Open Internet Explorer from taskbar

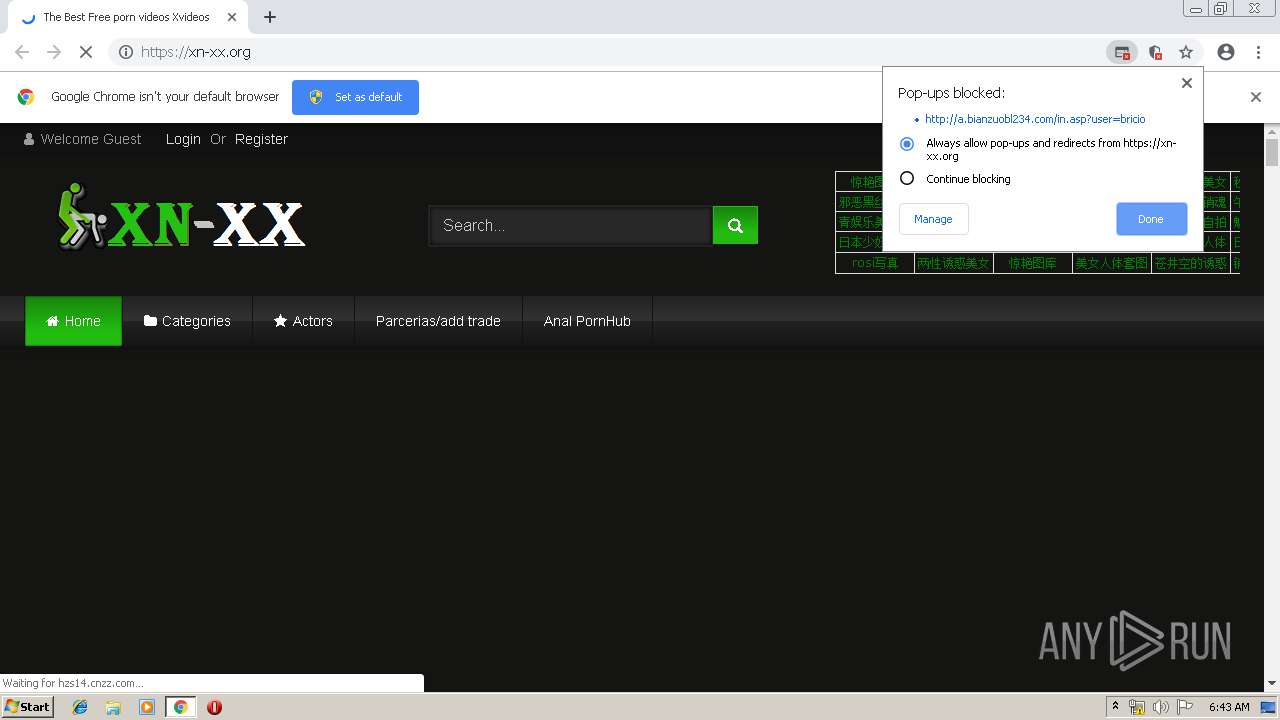point(80,707)
